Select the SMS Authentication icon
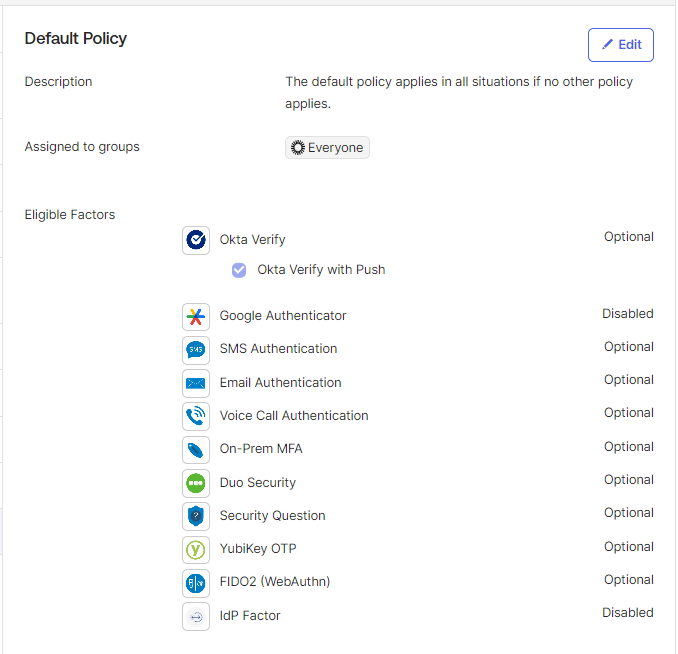This screenshot has width=678, height=654. click(196, 350)
